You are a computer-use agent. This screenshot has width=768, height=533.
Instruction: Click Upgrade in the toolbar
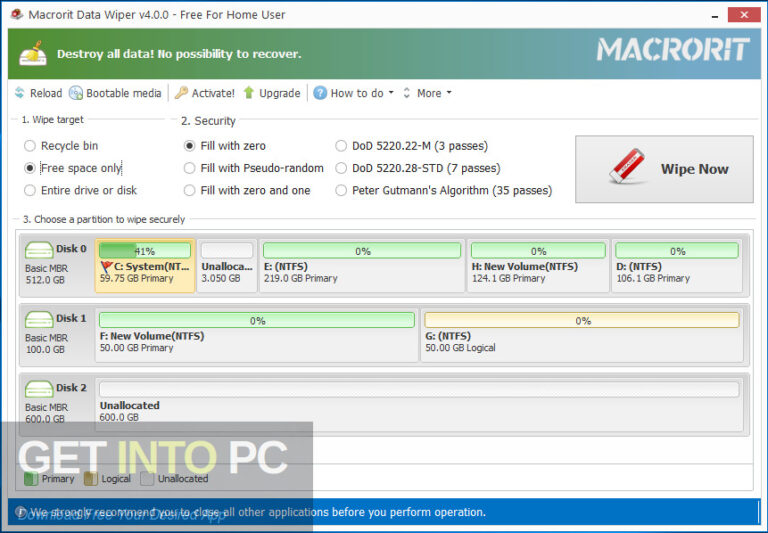pyautogui.click(x=272, y=93)
